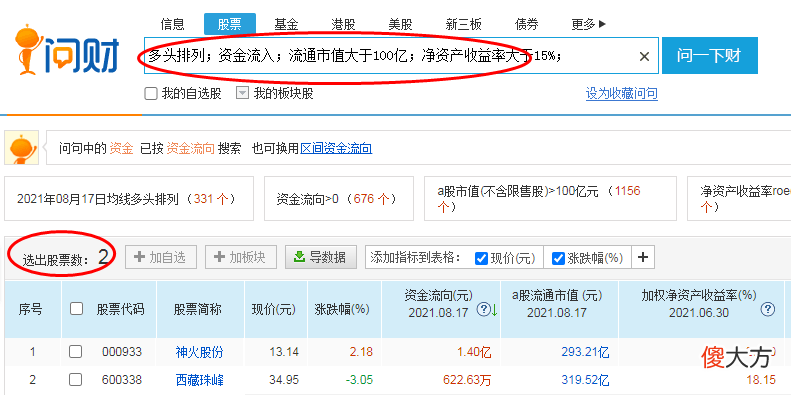Open stock link 神火股份

coord(199,352)
